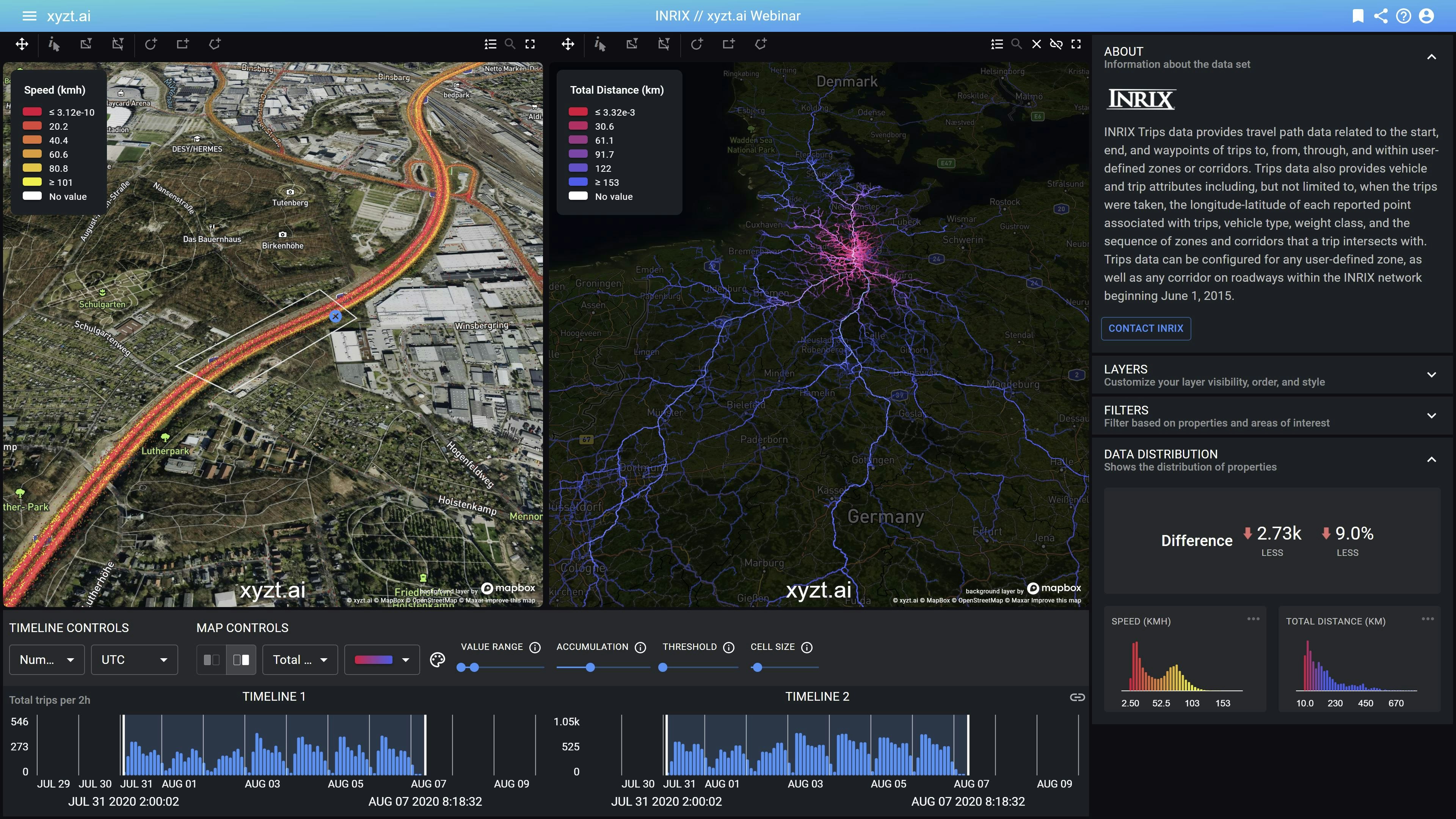The height and width of the screenshot is (819, 1456).
Task: Toggle the timeline link icon
Action: click(1077, 697)
